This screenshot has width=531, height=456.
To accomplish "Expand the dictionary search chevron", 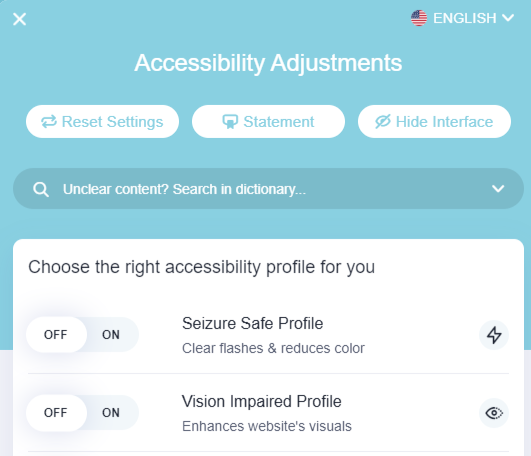I will tap(498, 189).
